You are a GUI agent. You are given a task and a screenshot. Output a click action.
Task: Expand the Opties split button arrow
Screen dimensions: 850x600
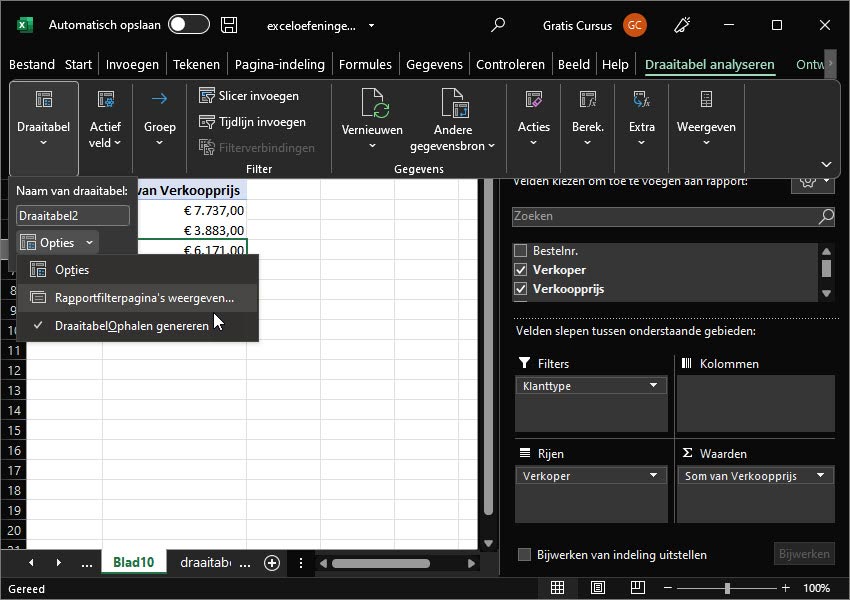coord(89,243)
